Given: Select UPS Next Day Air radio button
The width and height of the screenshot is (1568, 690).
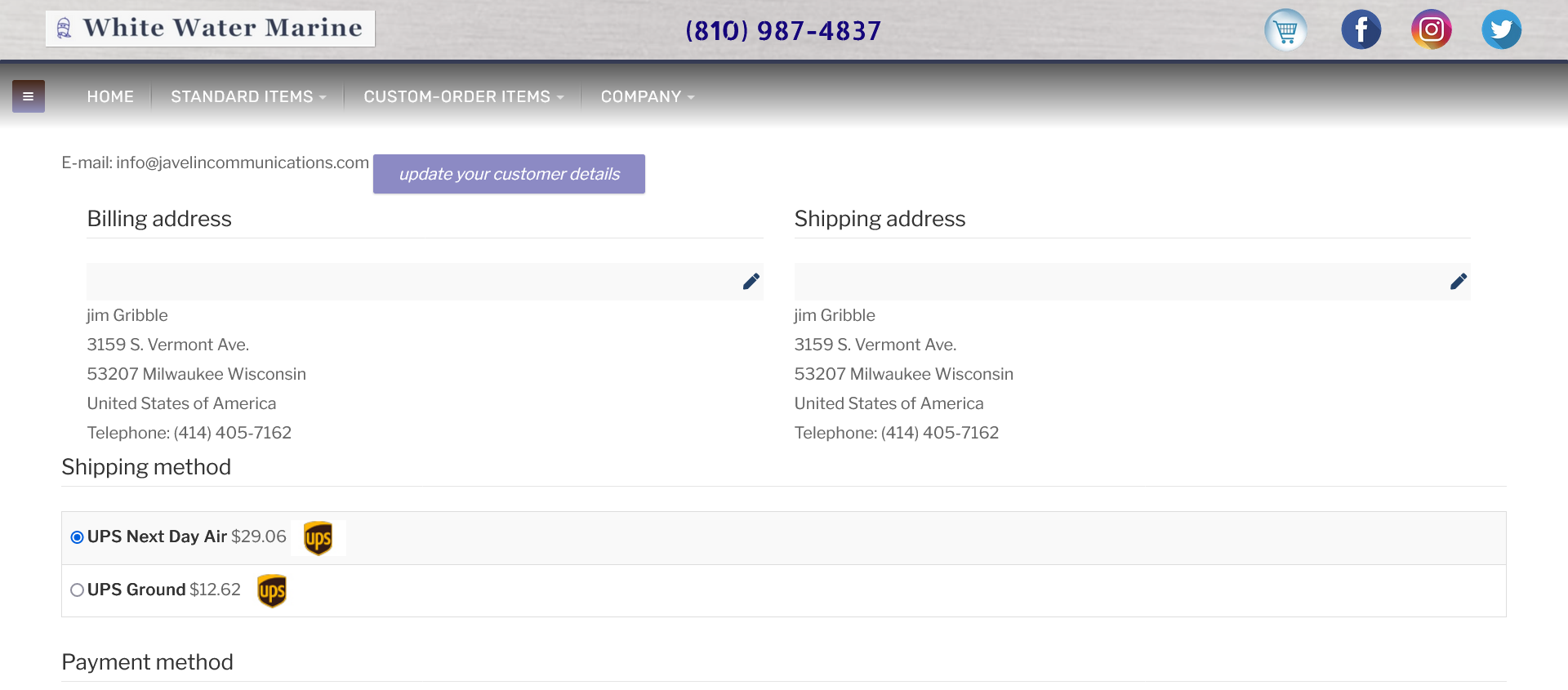Looking at the screenshot, I should [x=77, y=537].
